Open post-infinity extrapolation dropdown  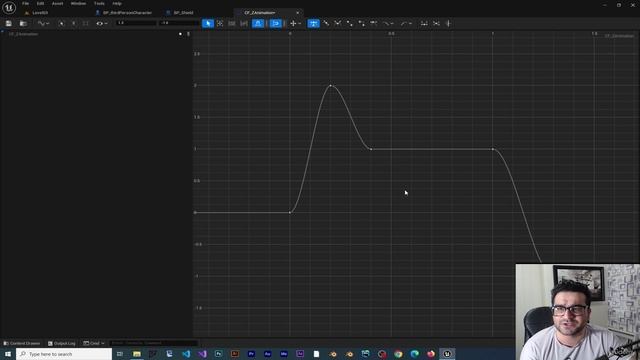click(x=406, y=24)
